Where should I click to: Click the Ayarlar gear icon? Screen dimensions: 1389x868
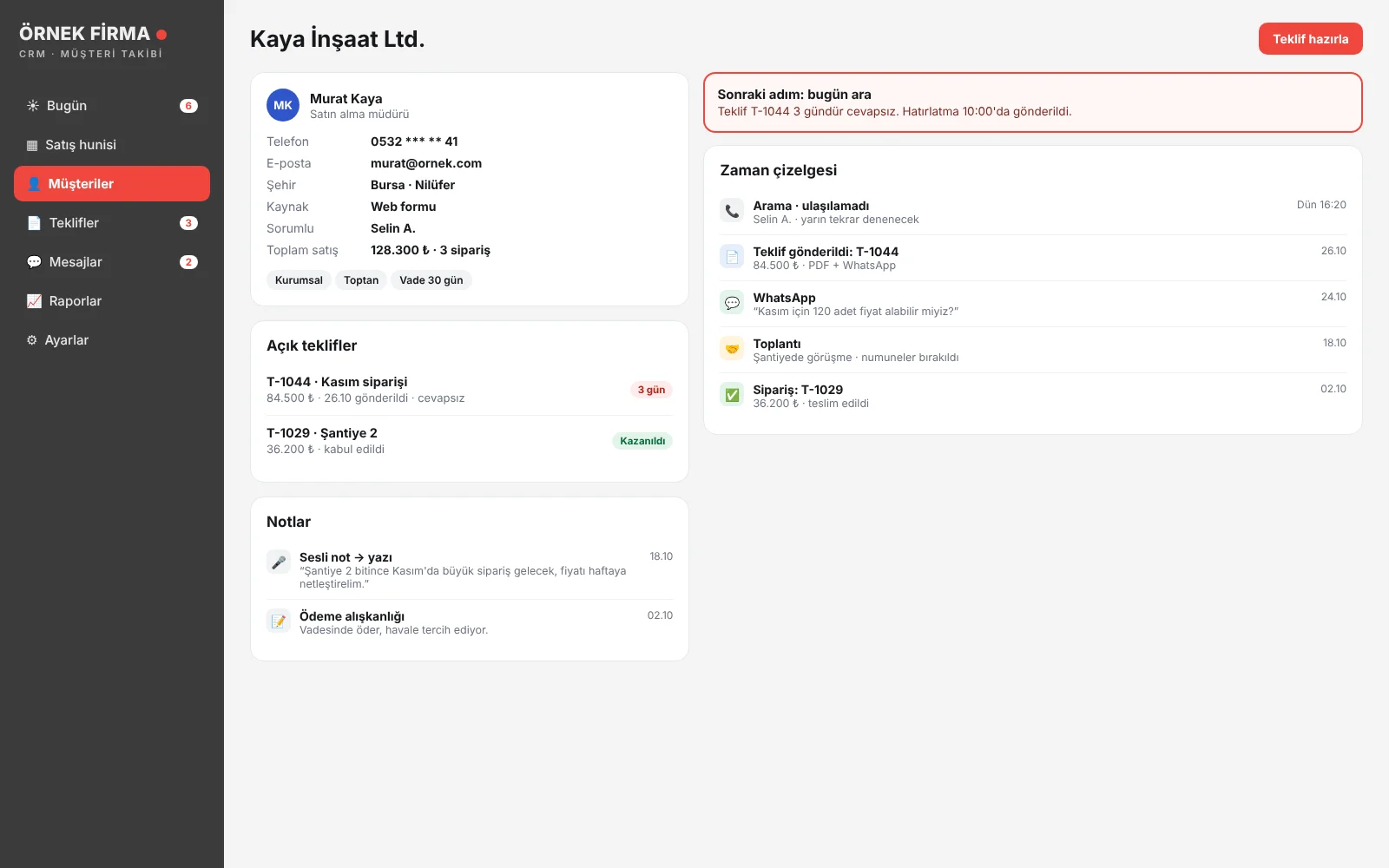pyautogui.click(x=32, y=340)
